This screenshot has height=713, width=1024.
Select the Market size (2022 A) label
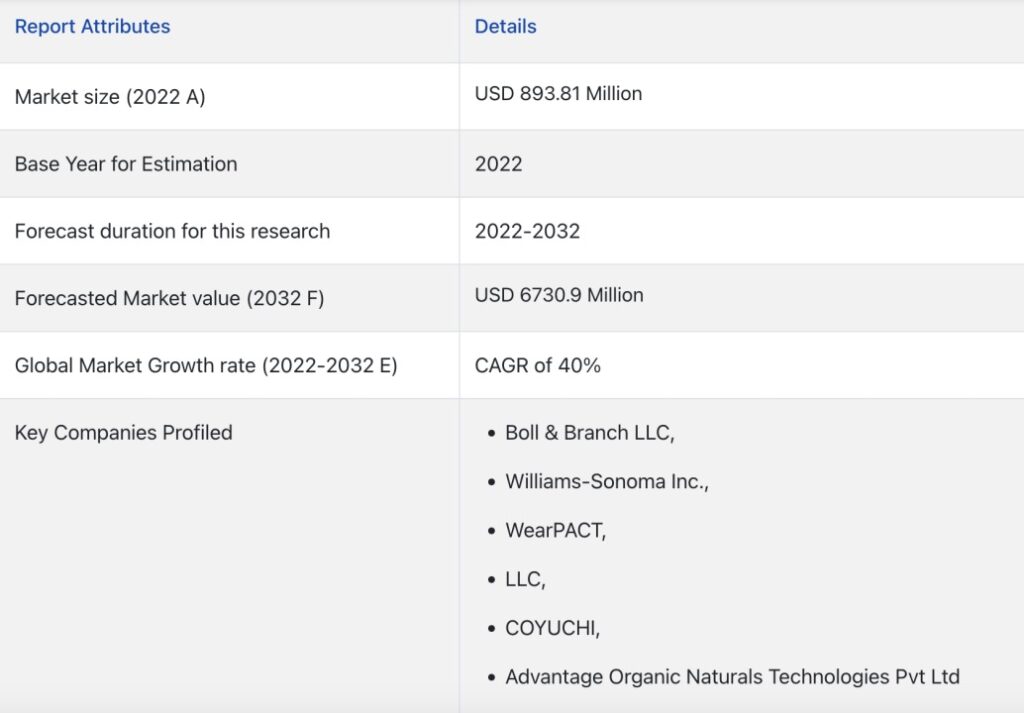[110, 97]
